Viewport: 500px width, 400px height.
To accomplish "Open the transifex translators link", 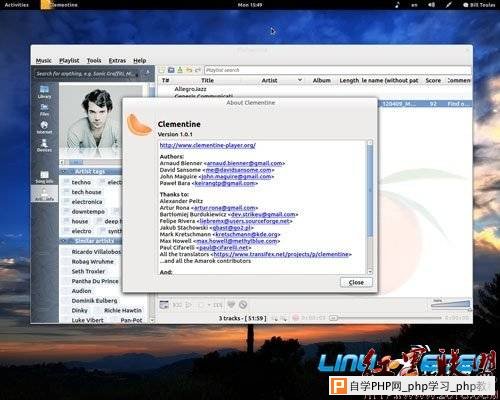I will [281, 254].
